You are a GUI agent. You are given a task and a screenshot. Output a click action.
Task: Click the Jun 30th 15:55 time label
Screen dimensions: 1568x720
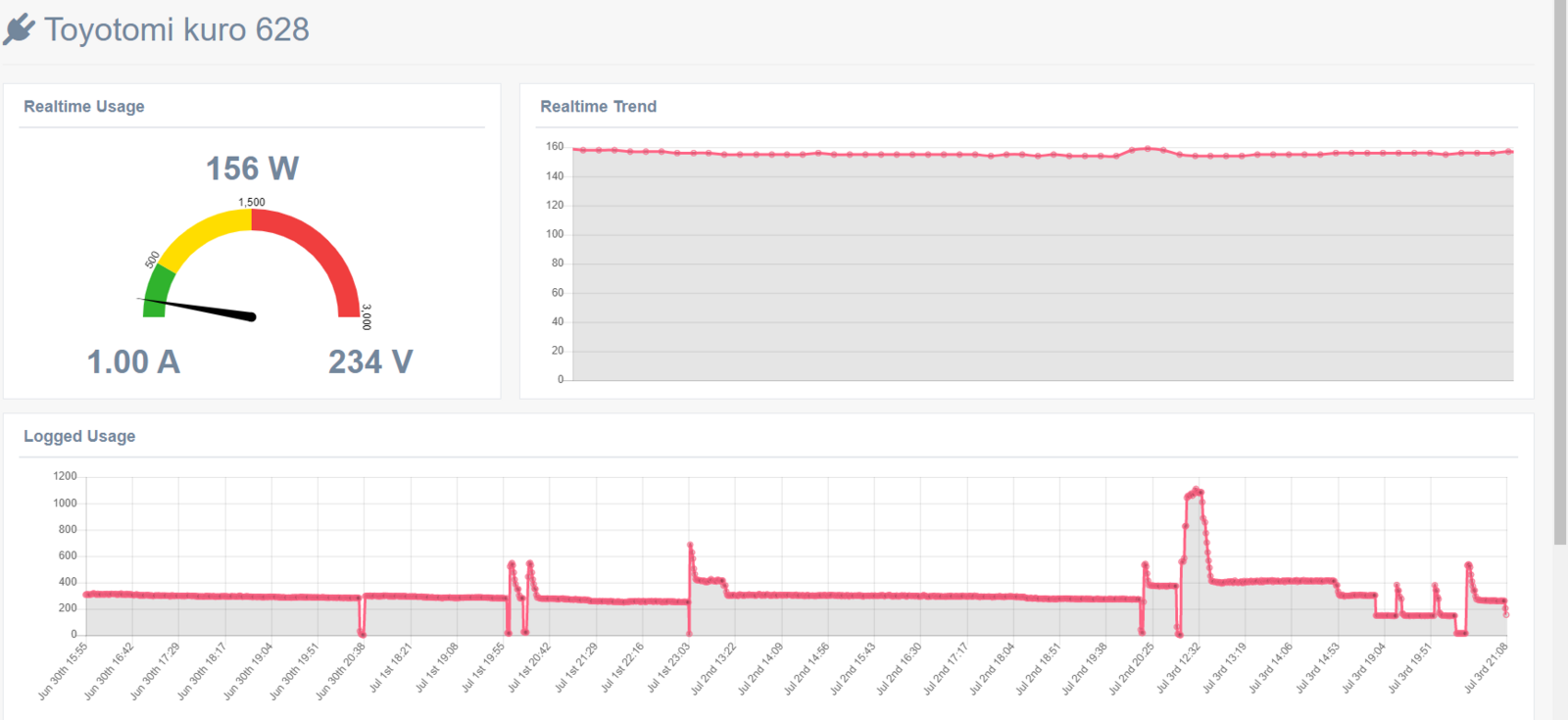[x=63, y=671]
